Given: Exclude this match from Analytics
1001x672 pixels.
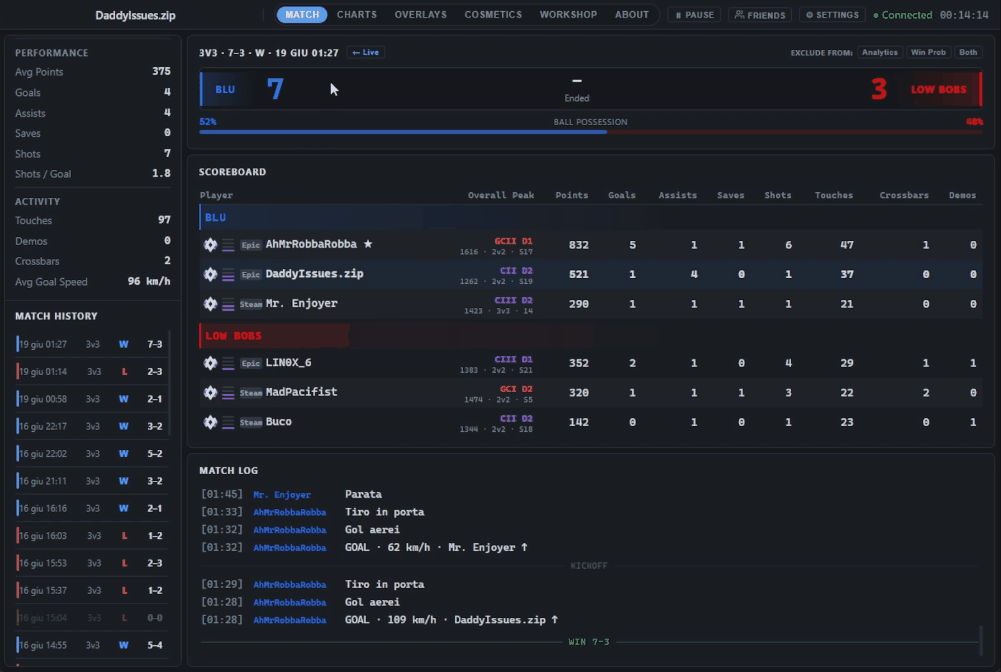Looking at the screenshot, I should pyautogui.click(x=880, y=52).
